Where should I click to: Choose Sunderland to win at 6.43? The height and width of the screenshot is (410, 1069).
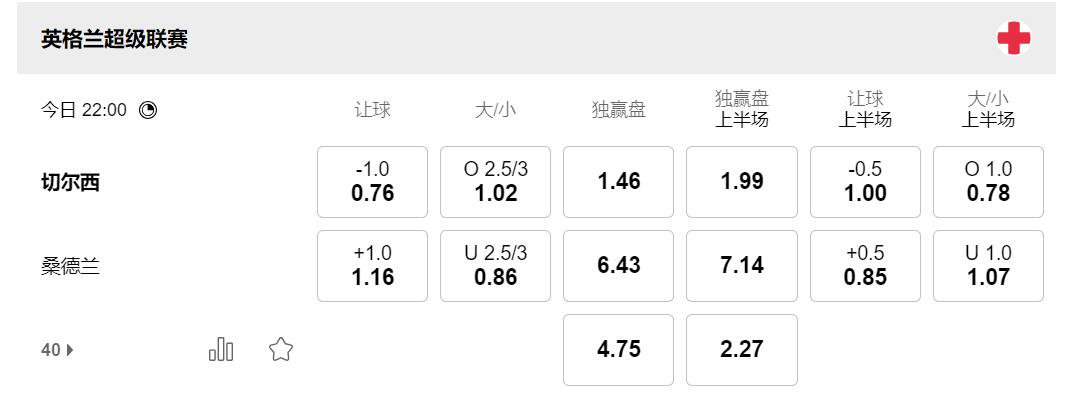[619, 266]
